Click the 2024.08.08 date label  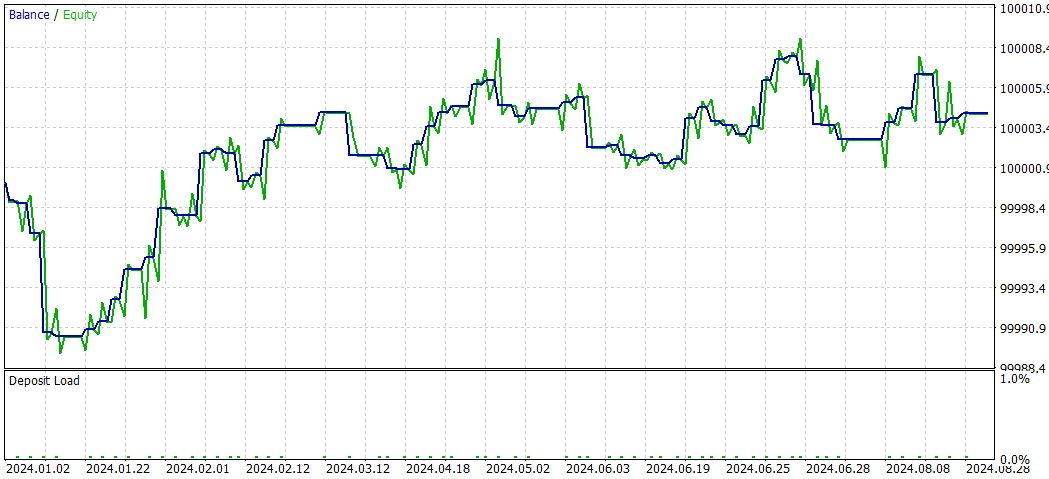(918, 468)
